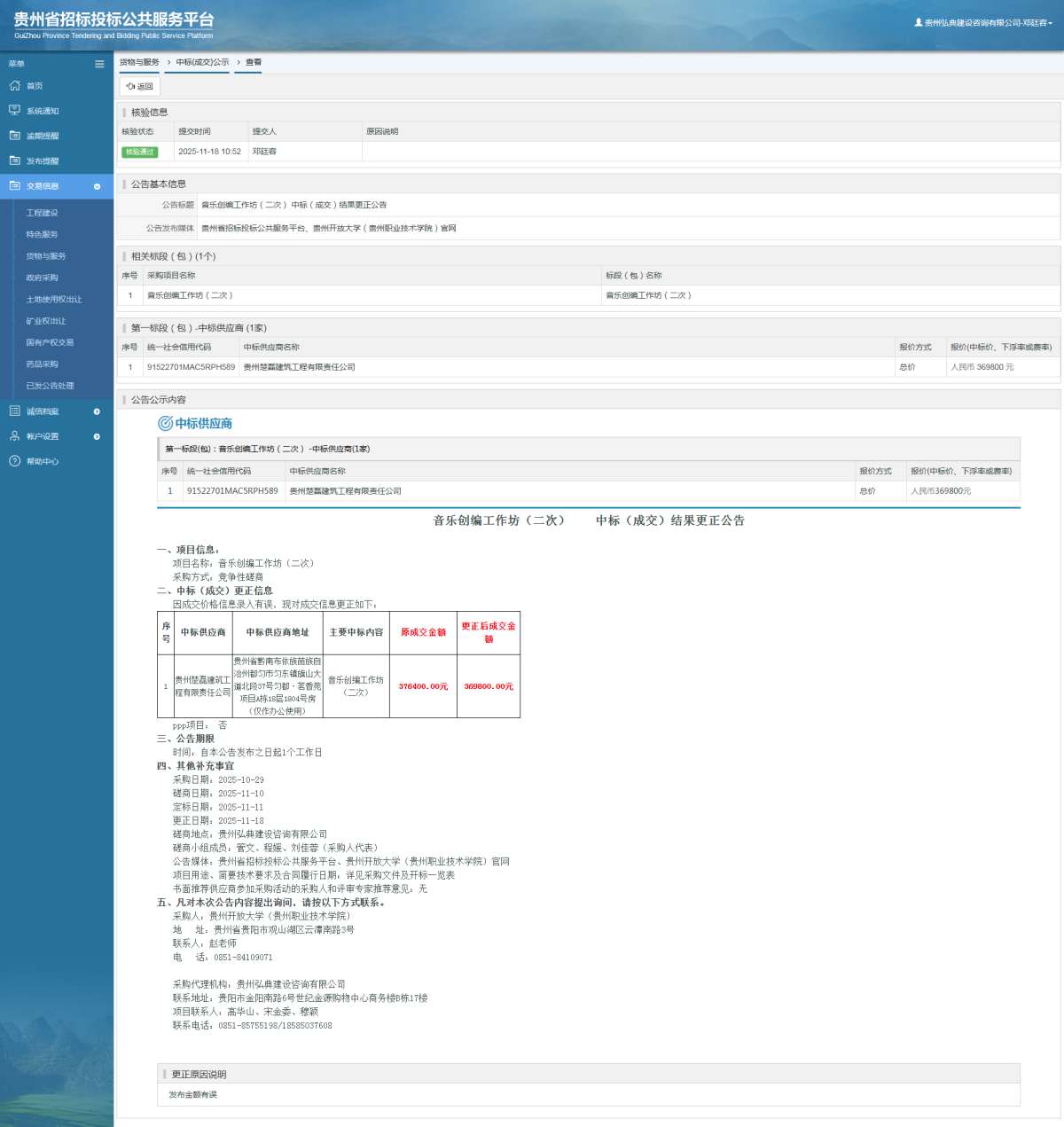Click the 货物与服务 breadcrumb link
Image resolution: width=1064 pixels, height=1127 pixels.
(x=139, y=62)
